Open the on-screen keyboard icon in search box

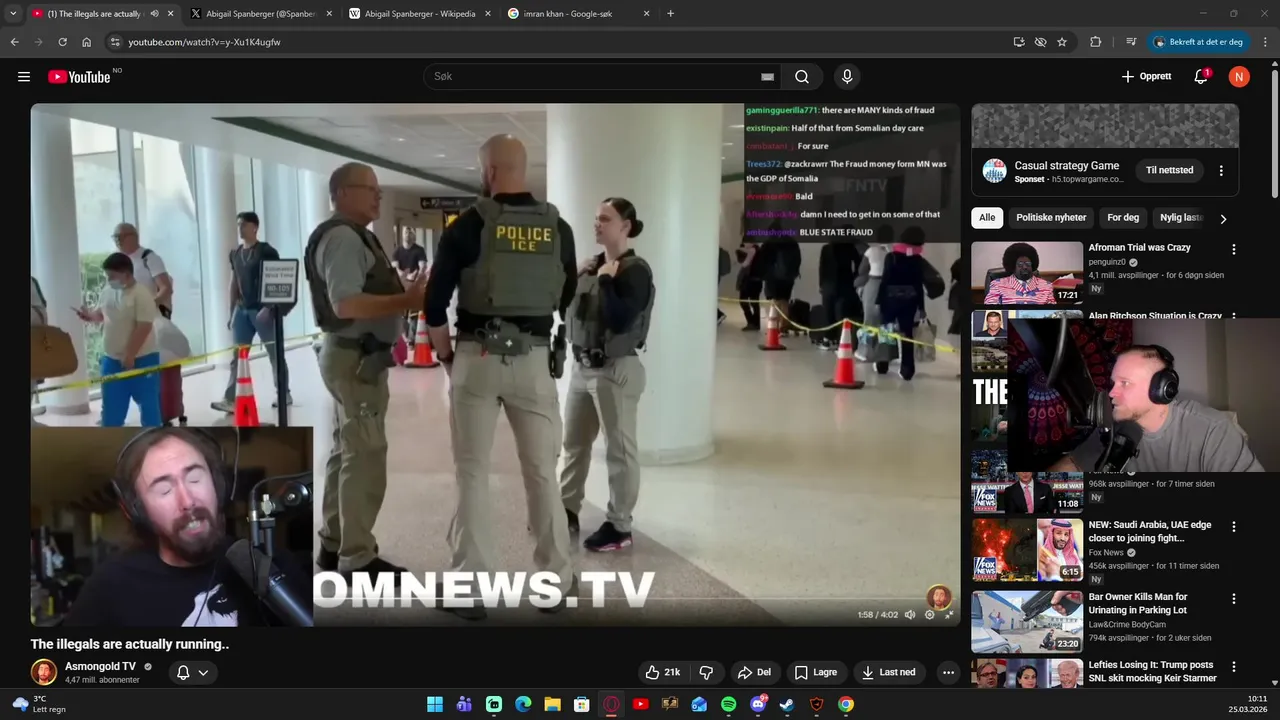tap(767, 77)
